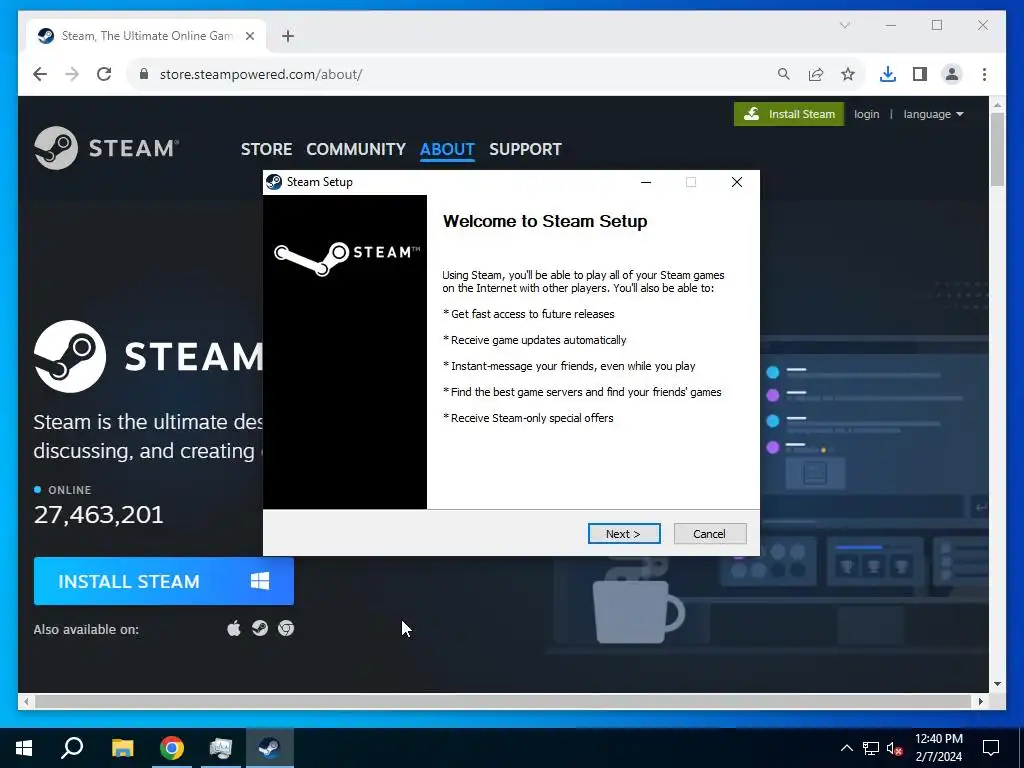1024x768 pixels.
Task: Open Windows taskbar search
Action: [72, 748]
